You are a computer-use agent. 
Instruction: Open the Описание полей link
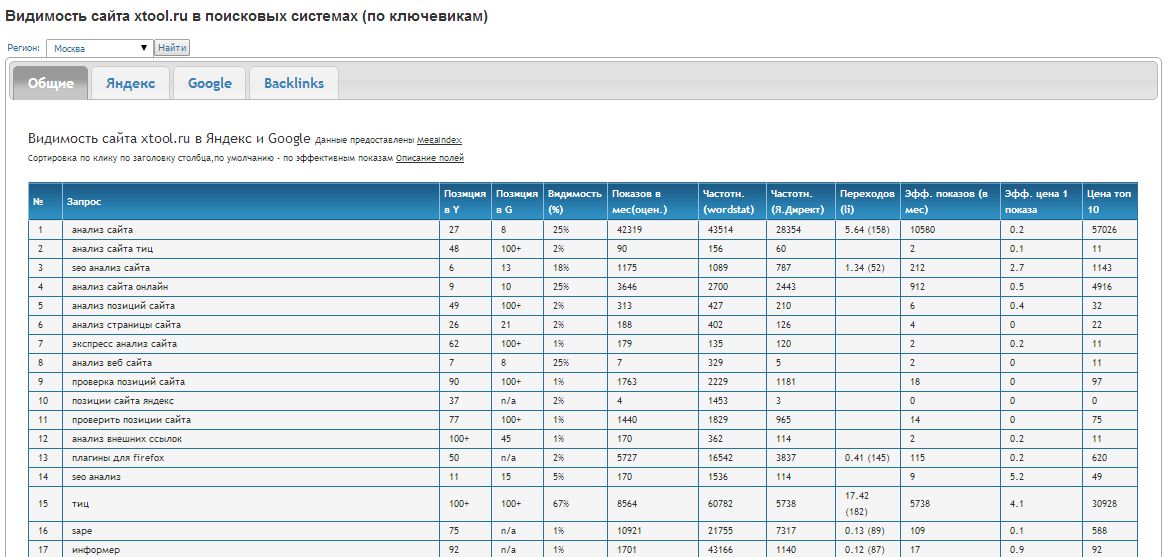[x=429, y=158]
